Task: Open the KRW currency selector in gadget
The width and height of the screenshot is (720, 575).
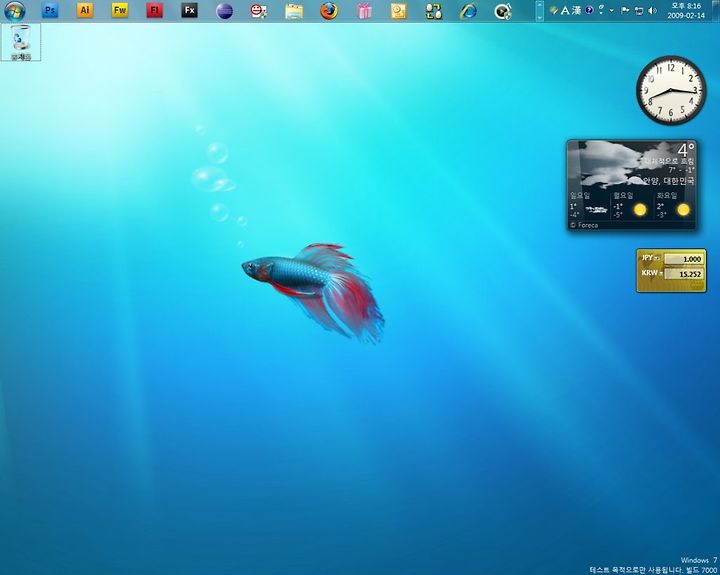Action: click(x=651, y=273)
